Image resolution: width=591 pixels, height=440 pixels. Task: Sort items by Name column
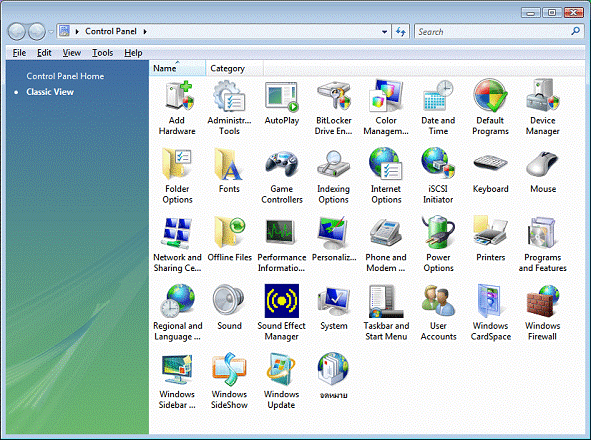[x=178, y=68]
